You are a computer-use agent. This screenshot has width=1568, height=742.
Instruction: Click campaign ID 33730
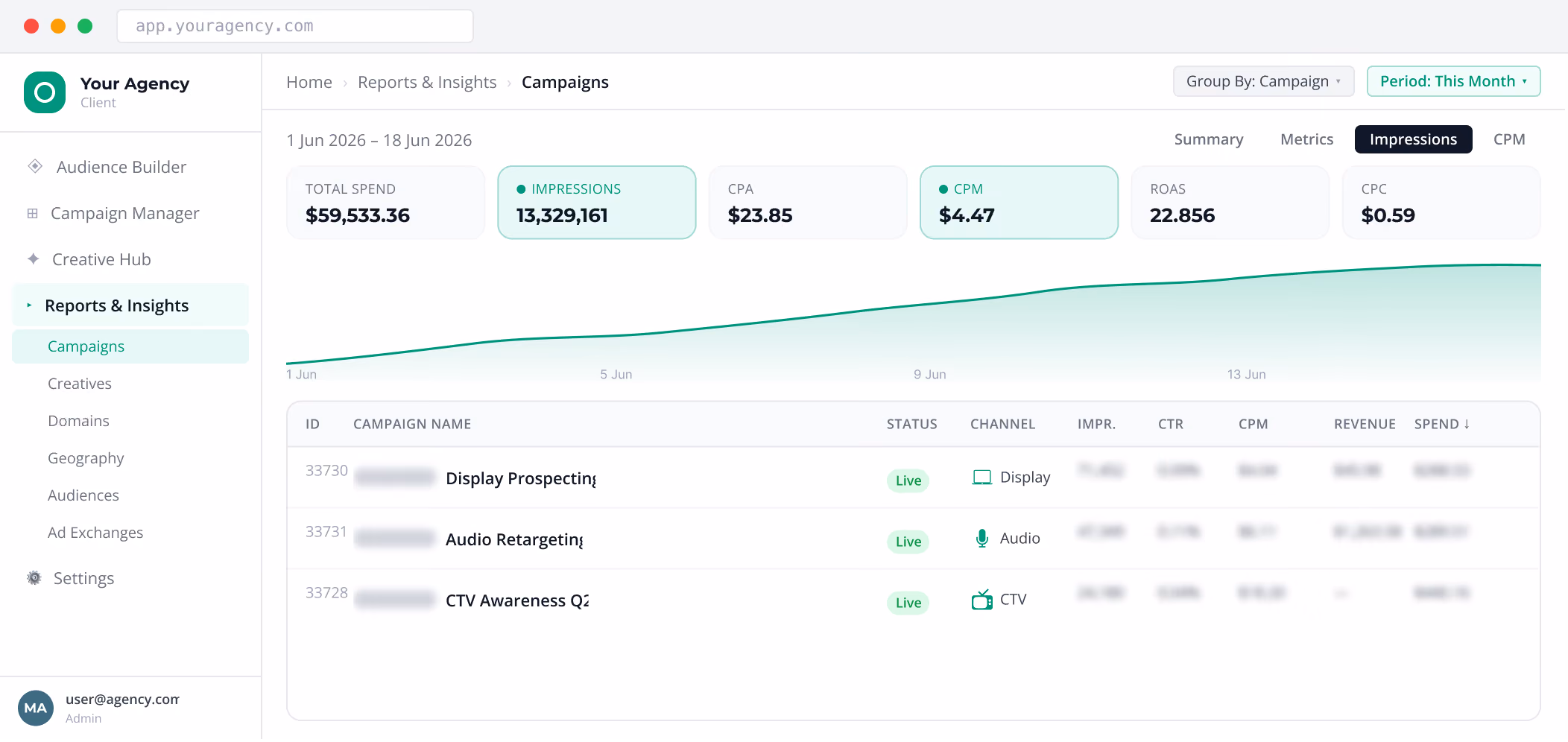point(326,470)
